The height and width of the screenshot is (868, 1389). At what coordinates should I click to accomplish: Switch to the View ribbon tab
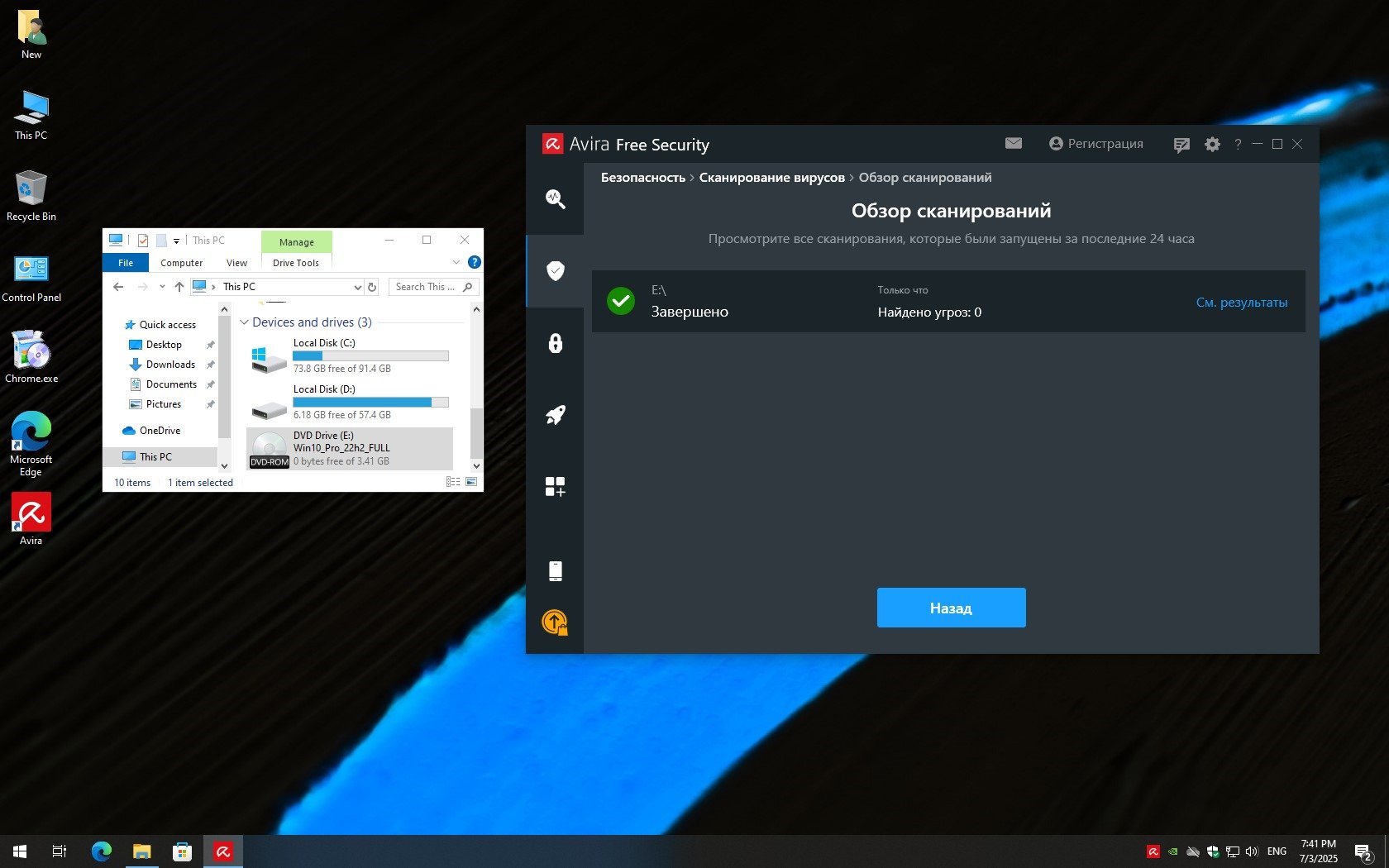236,263
